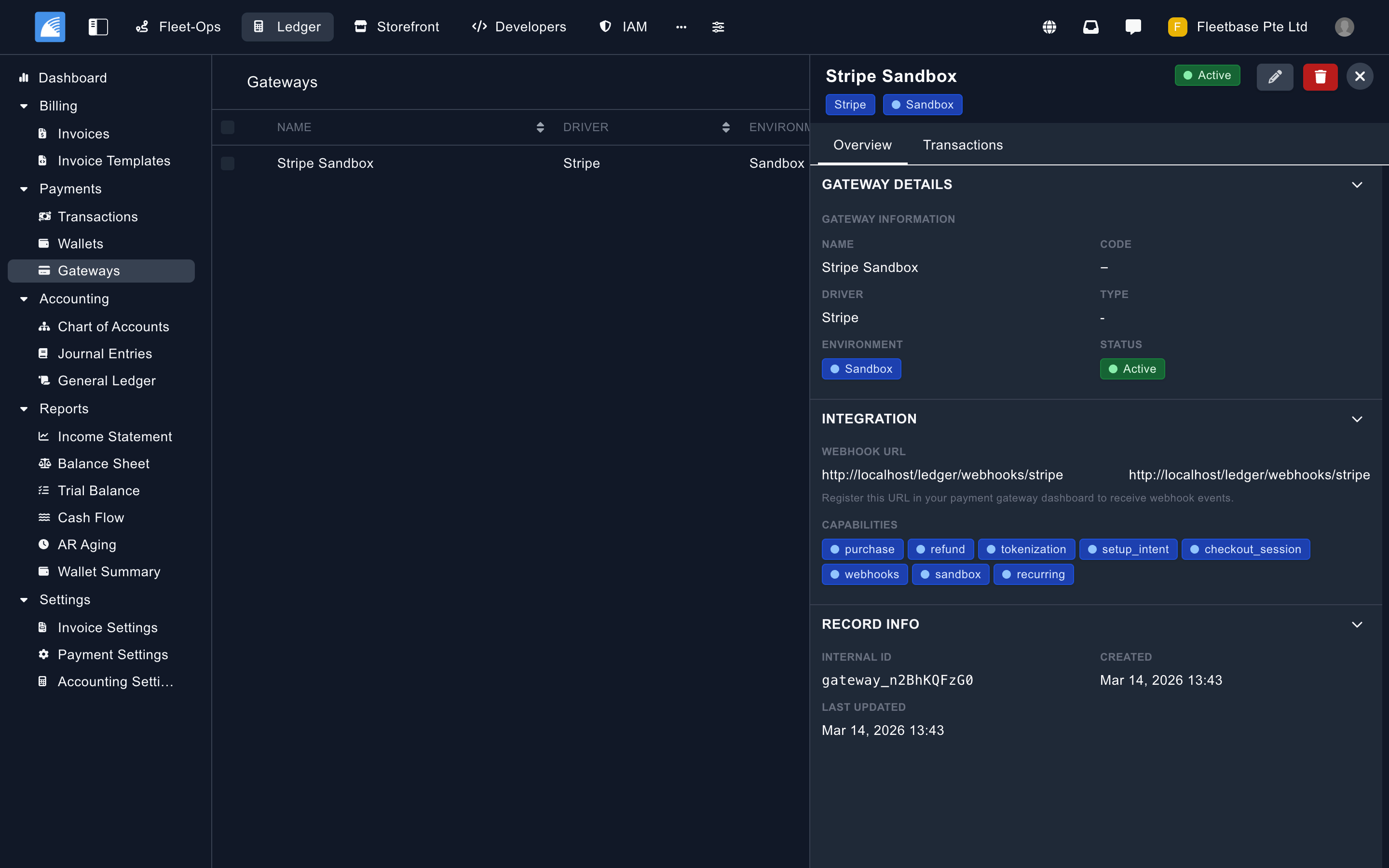Click the user avatar in the header
This screenshot has height=868, width=1389.
(1344, 27)
